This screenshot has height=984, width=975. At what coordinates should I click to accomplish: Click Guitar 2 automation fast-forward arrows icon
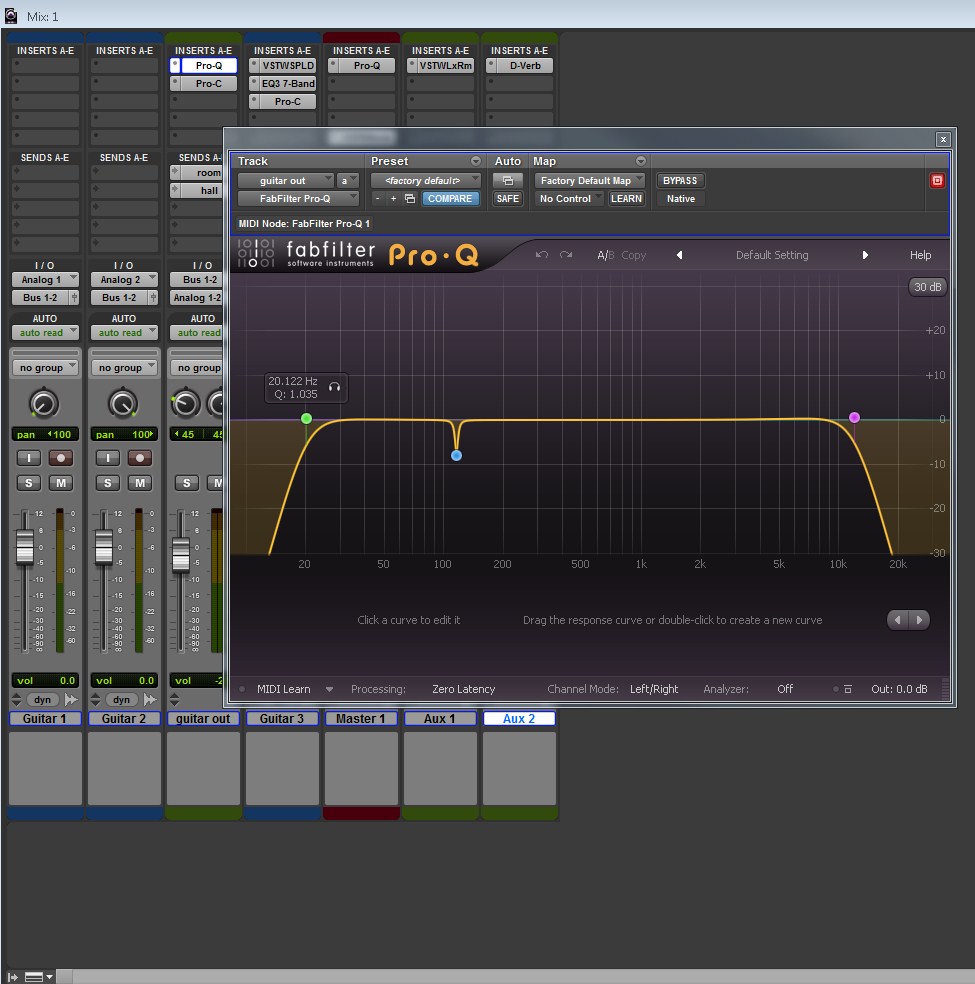click(x=150, y=699)
